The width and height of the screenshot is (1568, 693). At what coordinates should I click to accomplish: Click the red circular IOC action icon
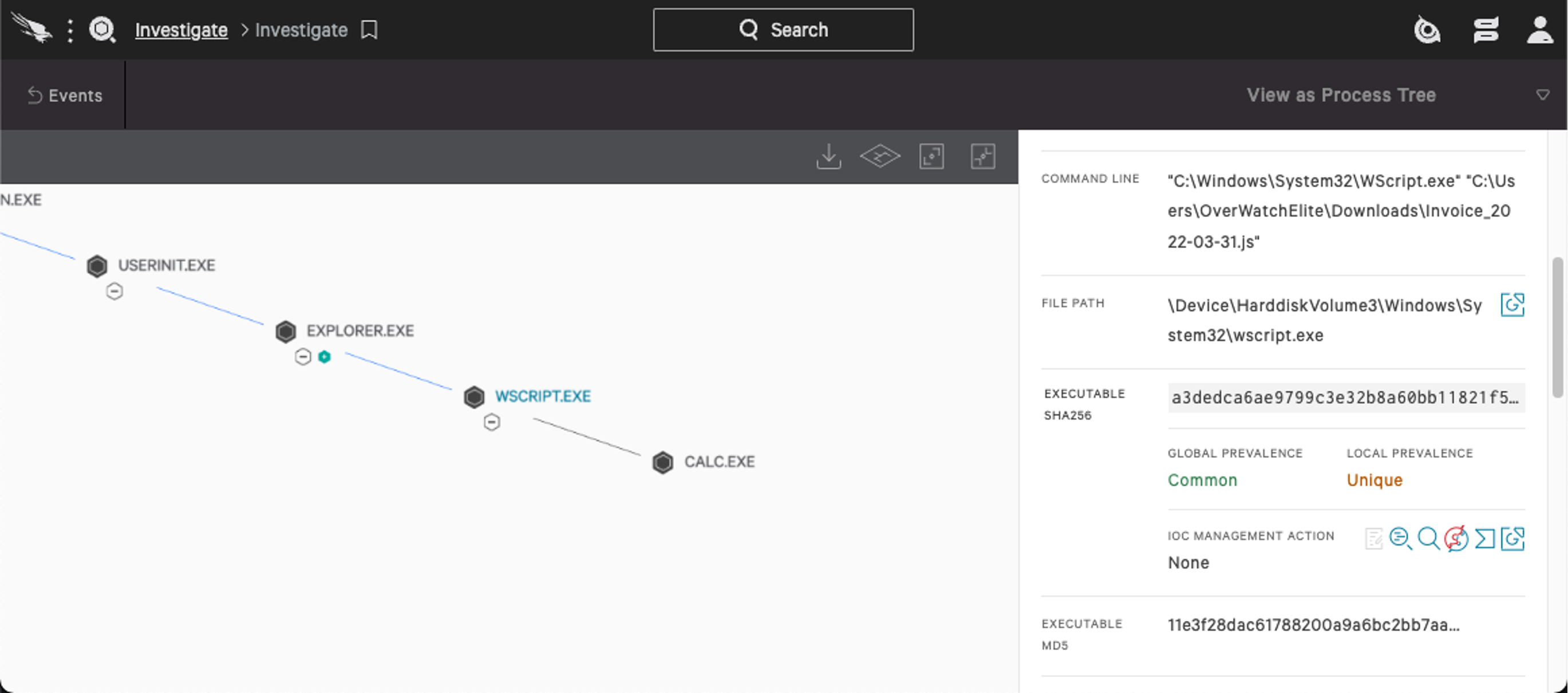click(x=1456, y=538)
